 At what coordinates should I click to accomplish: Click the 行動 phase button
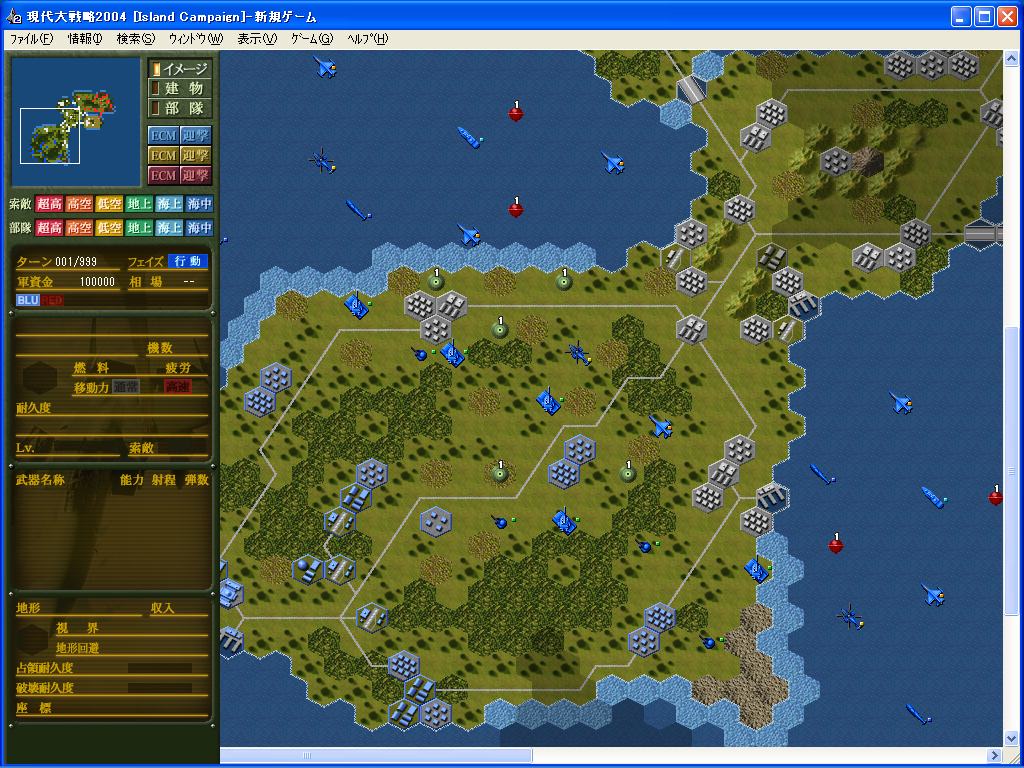187,262
